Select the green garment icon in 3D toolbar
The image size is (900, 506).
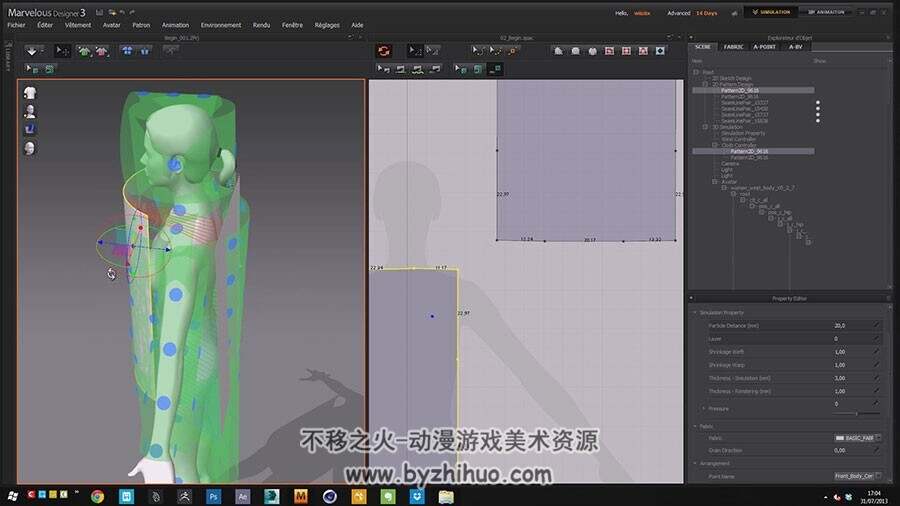pos(84,51)
